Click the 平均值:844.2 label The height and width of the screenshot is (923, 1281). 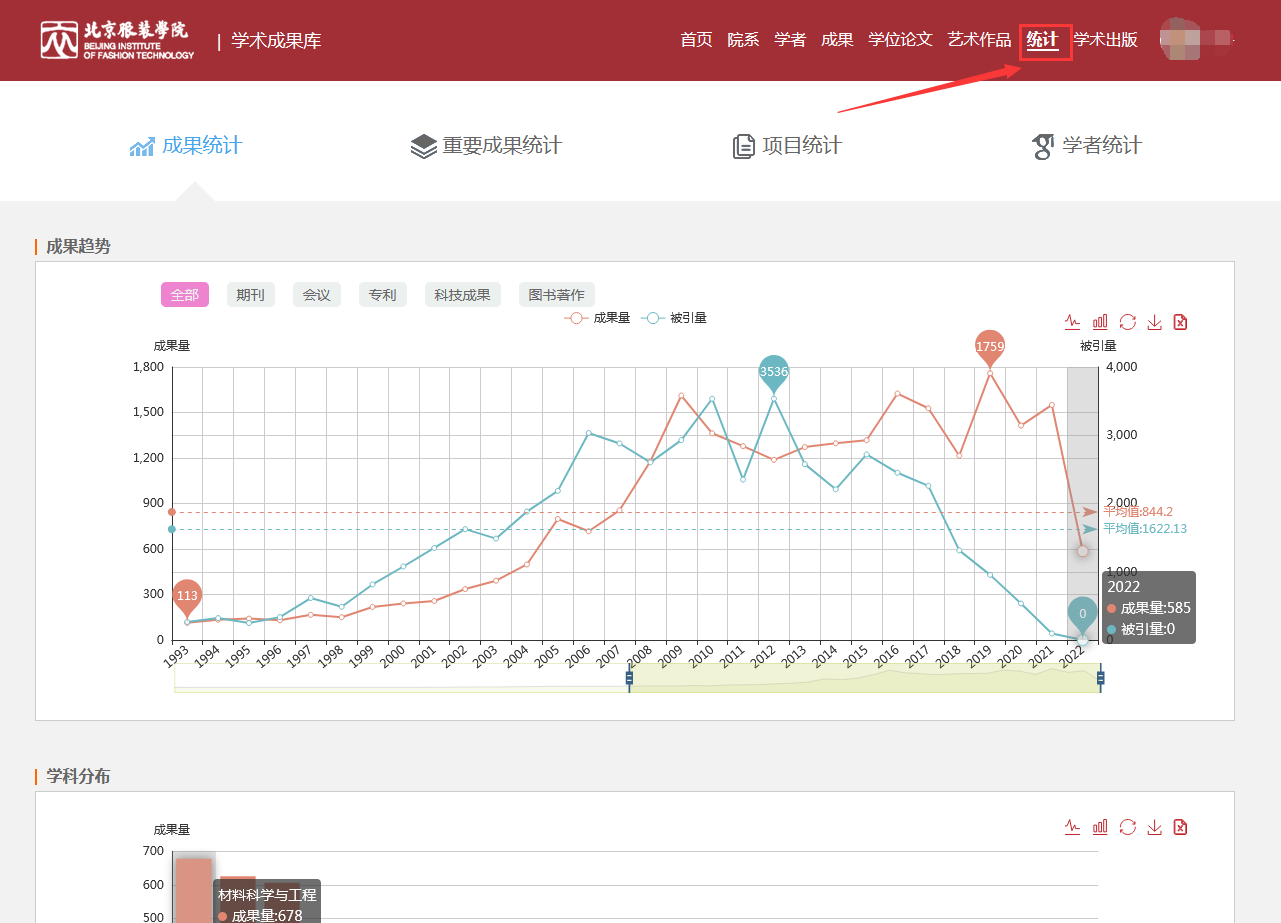pyautogui.click(x=1138, y=512)
